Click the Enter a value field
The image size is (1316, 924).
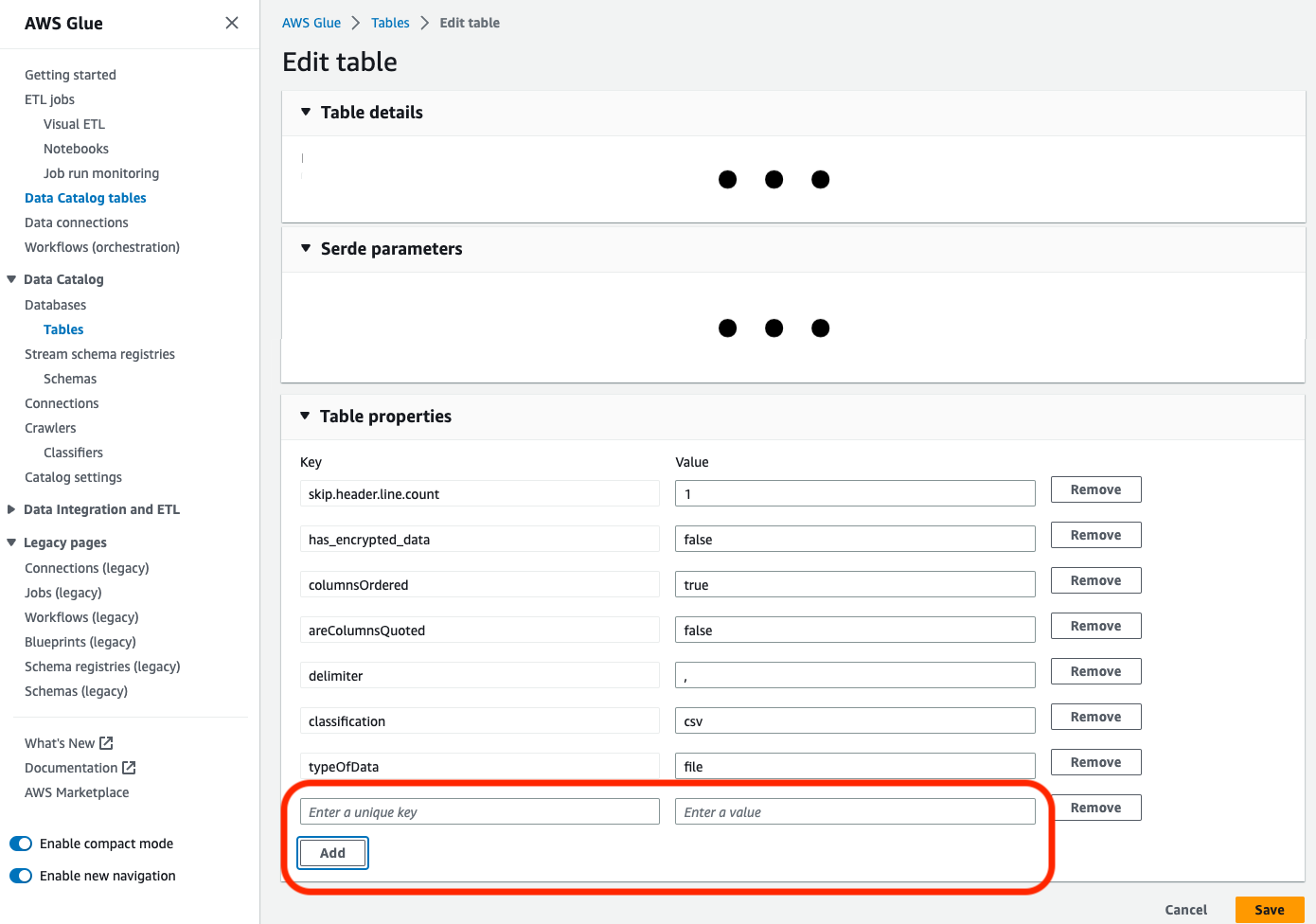(x=854, y=810)
